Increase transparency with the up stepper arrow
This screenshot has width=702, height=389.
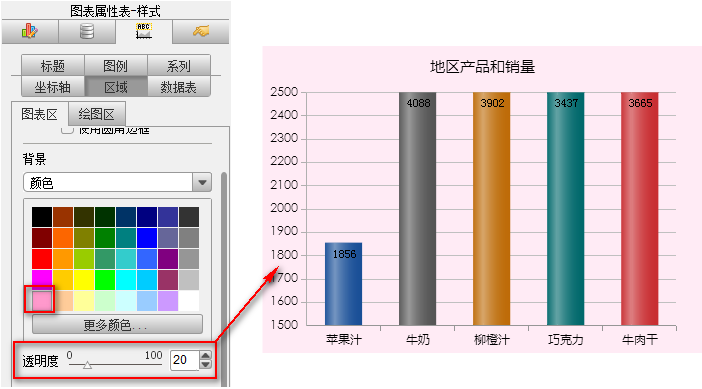(x=205, y=356)
